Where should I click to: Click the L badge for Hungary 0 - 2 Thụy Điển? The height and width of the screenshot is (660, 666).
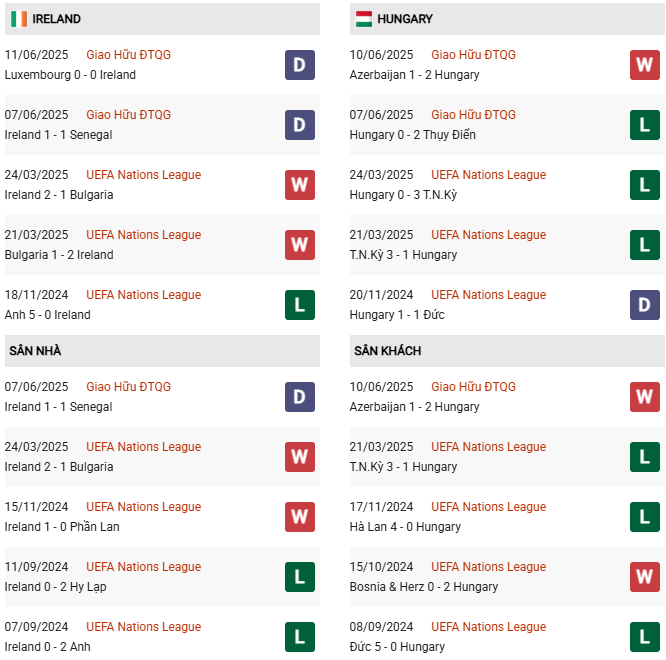click(x=644, y=125)
